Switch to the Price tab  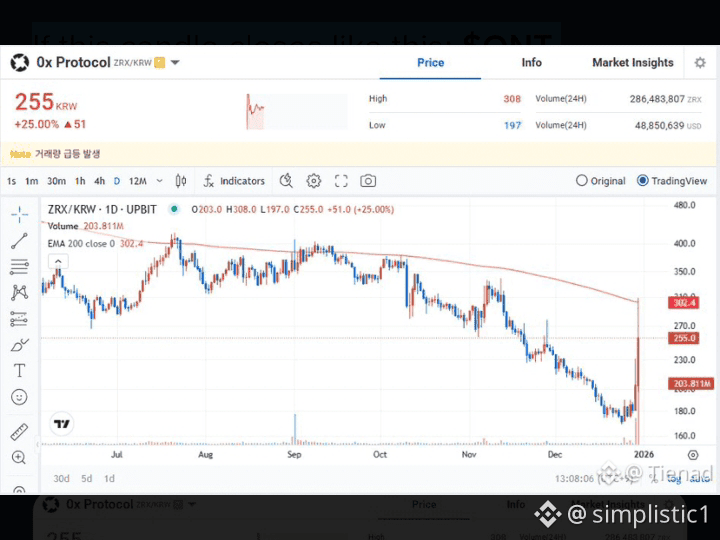click(x=430, y=62)
